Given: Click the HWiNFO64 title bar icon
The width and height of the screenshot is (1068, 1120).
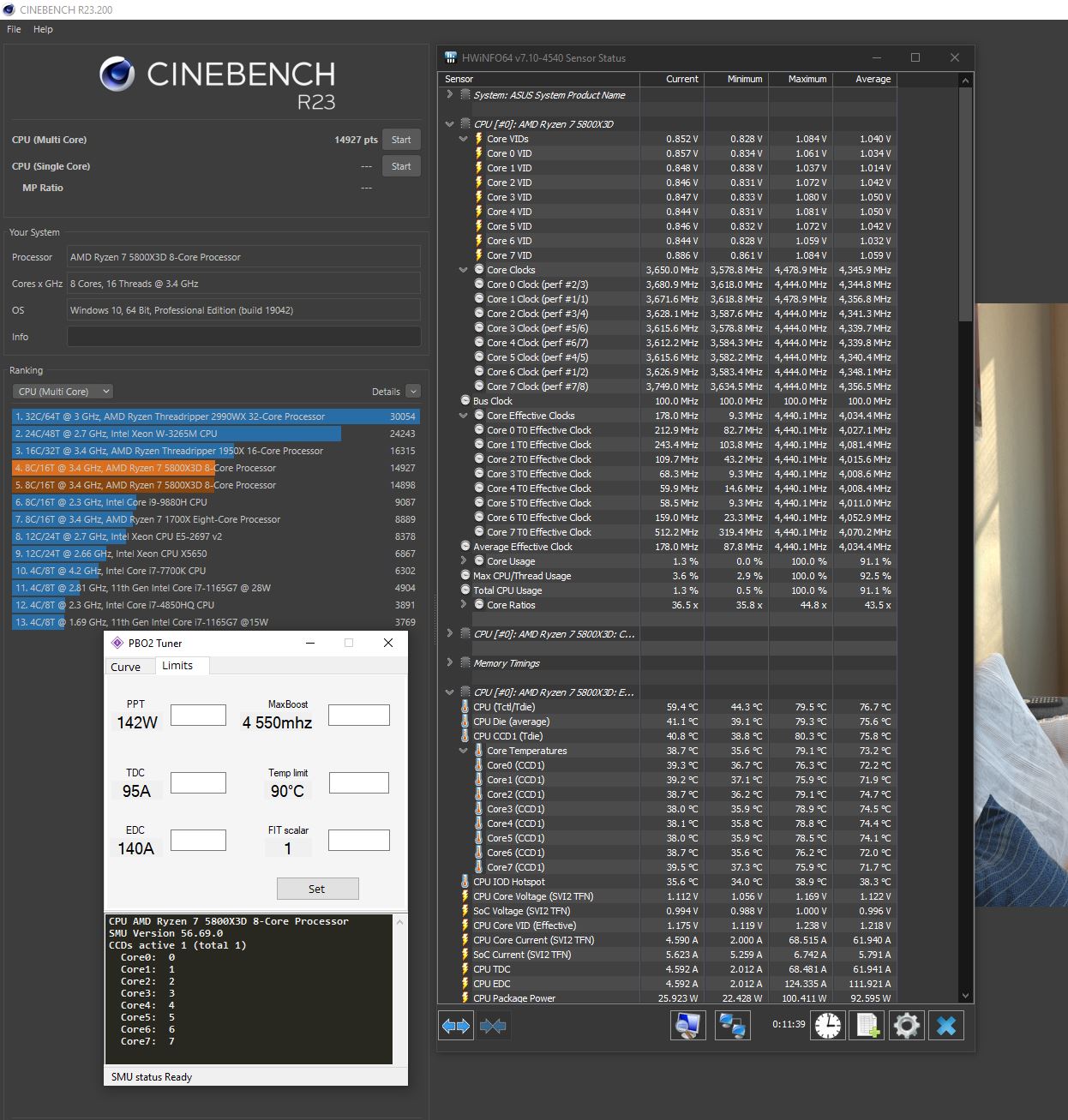Looking at the screenshot, I should point(450,57).
